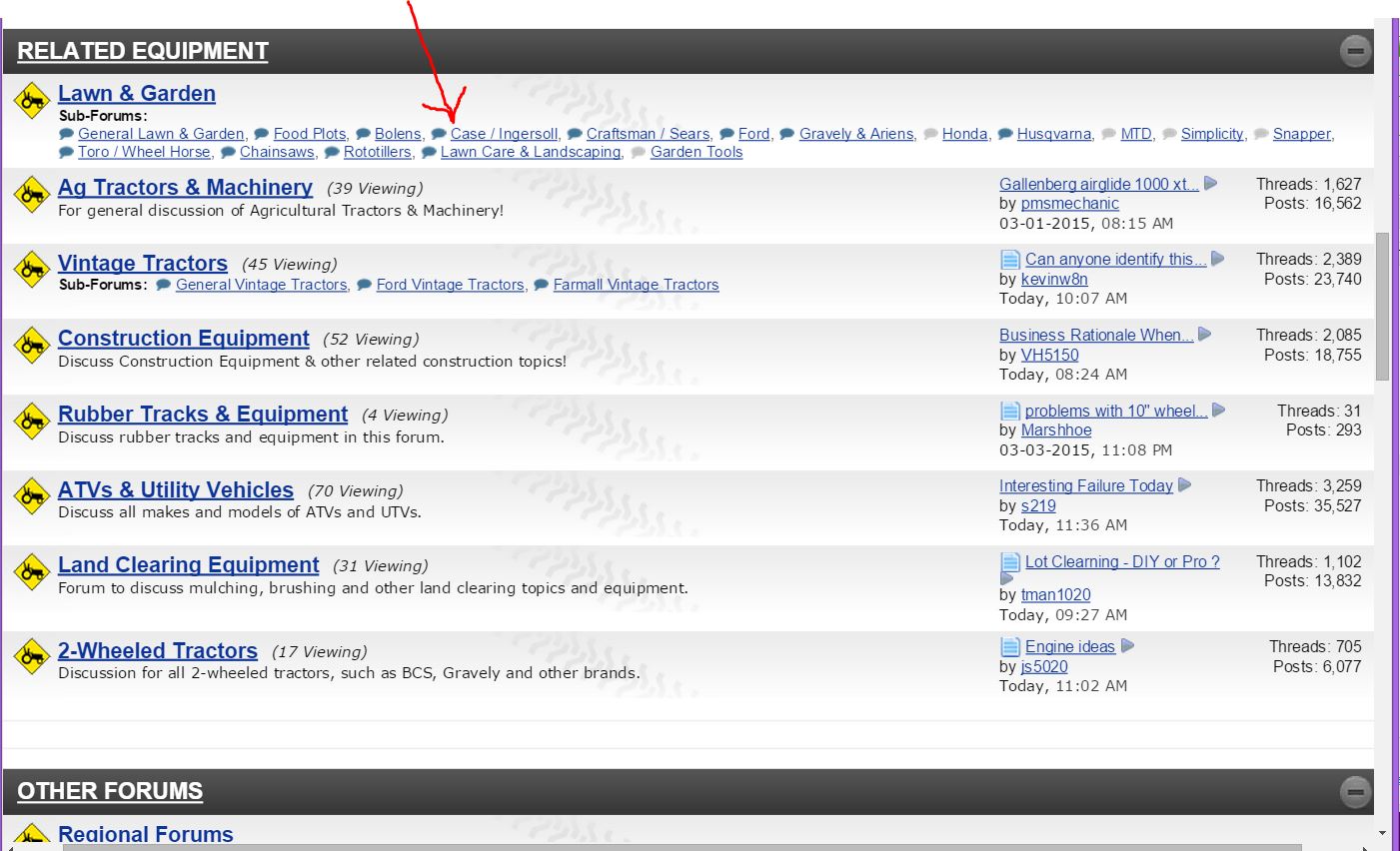Click the tractor icon next to ATVs & Utility Vehicles
This screenshot has height=851, width=1400.
click(32, 495)
